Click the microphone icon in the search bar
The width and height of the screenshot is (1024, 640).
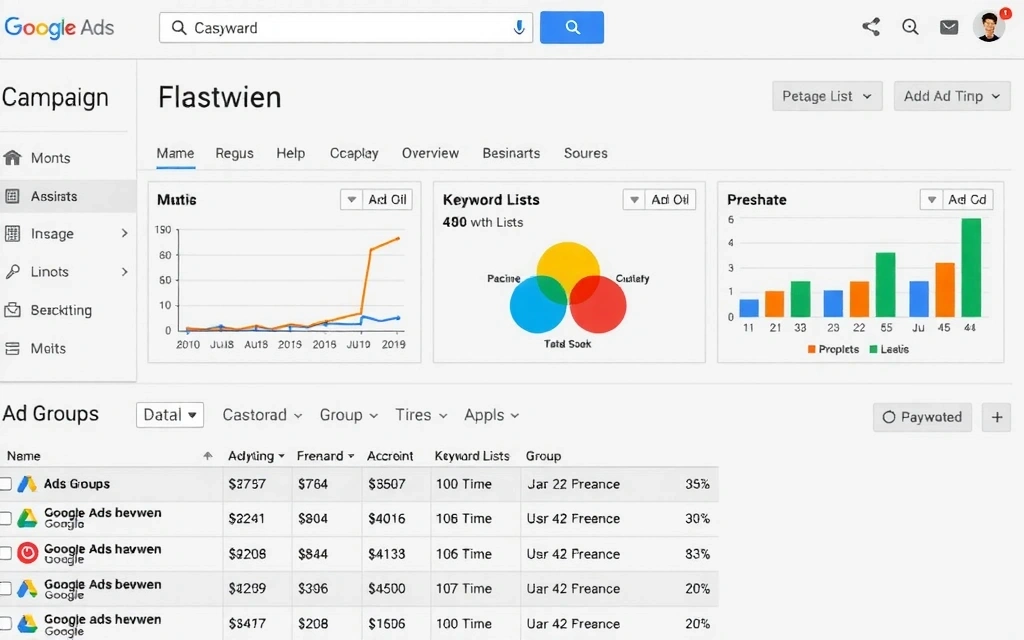(519, 27)
